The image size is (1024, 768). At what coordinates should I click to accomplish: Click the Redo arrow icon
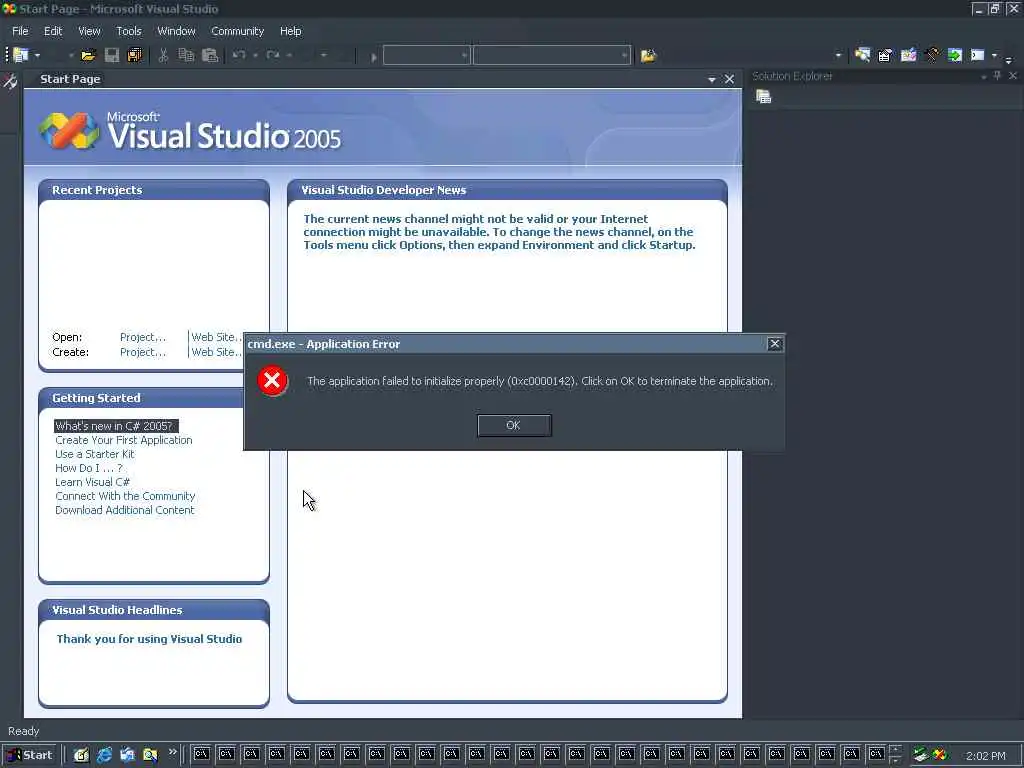[x=273, y=56]
